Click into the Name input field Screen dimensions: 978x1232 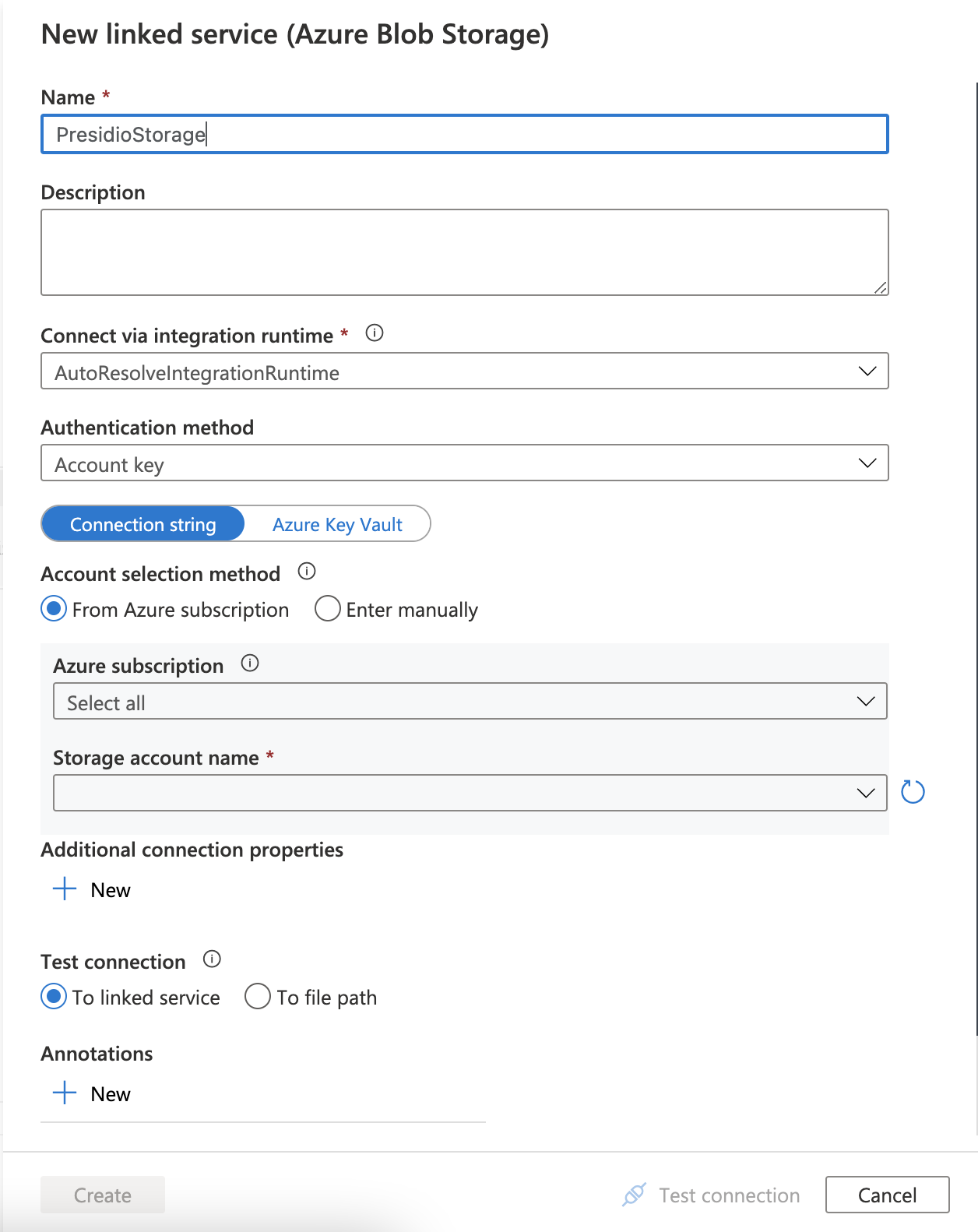tap(465, 134)
